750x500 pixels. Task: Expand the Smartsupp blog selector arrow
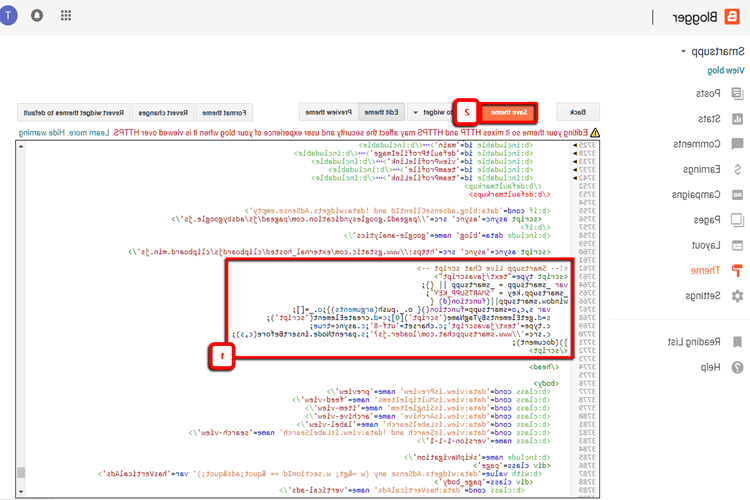coord(683,52)
